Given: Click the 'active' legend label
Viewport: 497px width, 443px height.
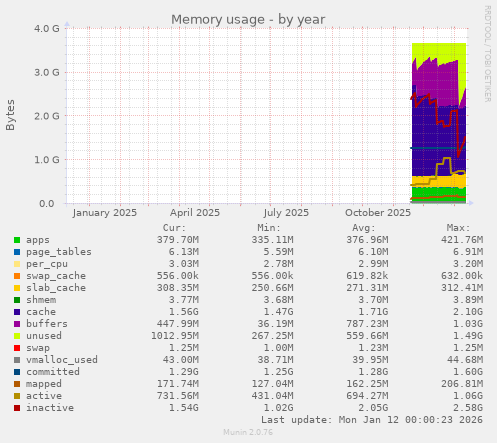Looking at the screenshot, I should point(44,396).
